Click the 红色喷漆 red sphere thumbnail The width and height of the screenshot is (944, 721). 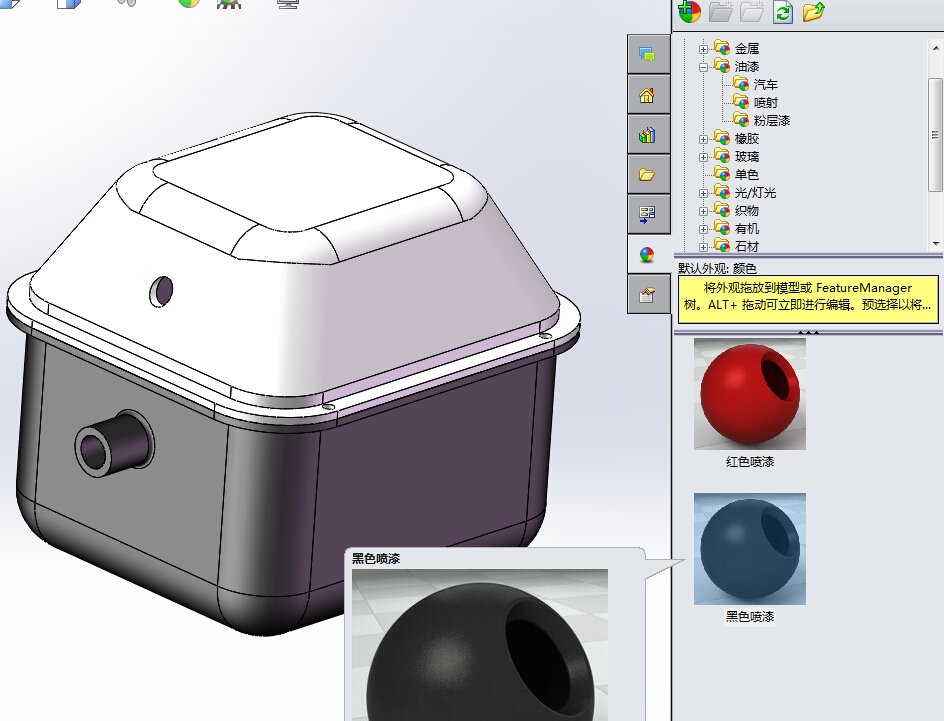point(750,394)
